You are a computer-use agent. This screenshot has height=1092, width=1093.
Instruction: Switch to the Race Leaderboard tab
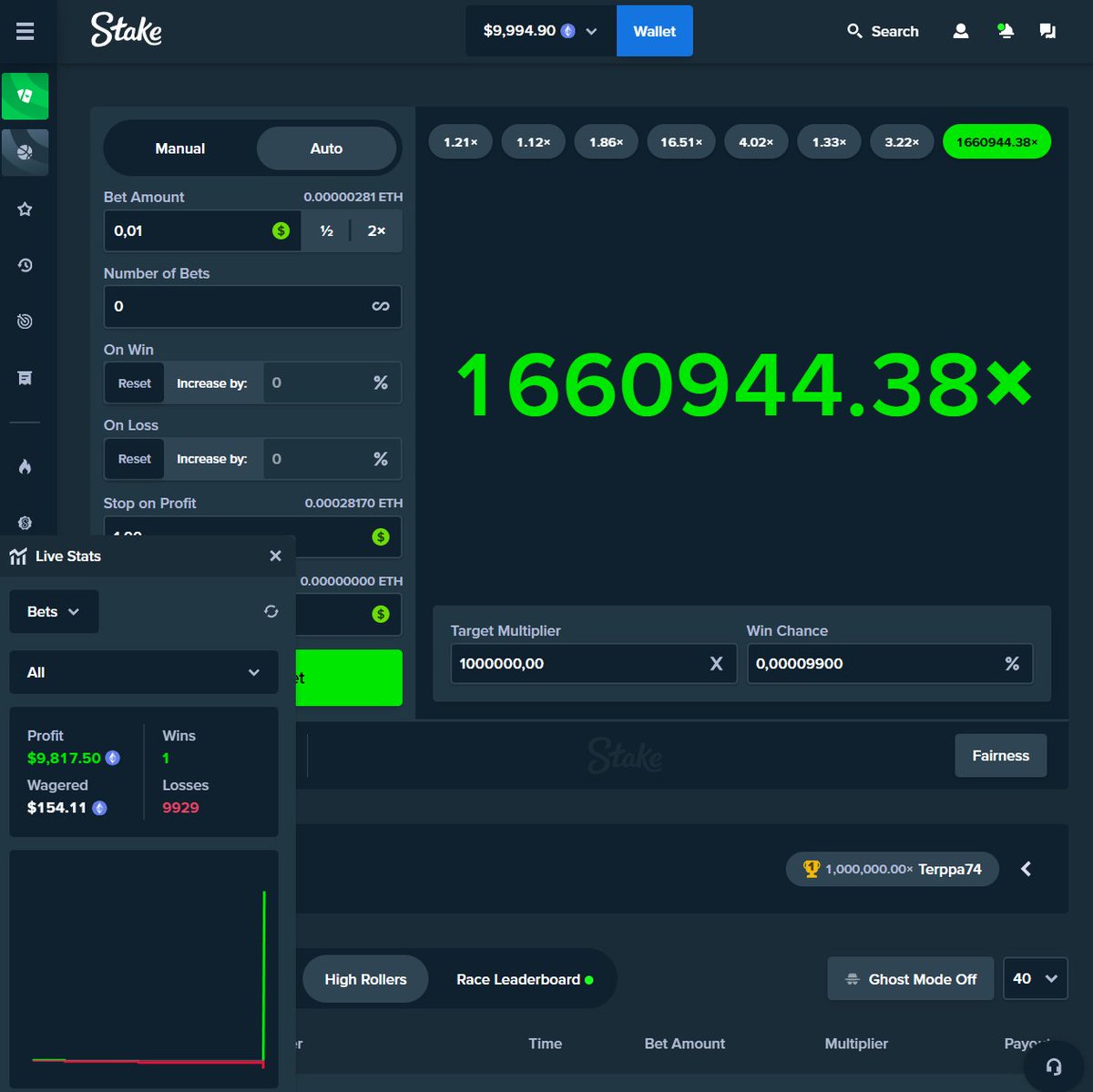(524, 979)
